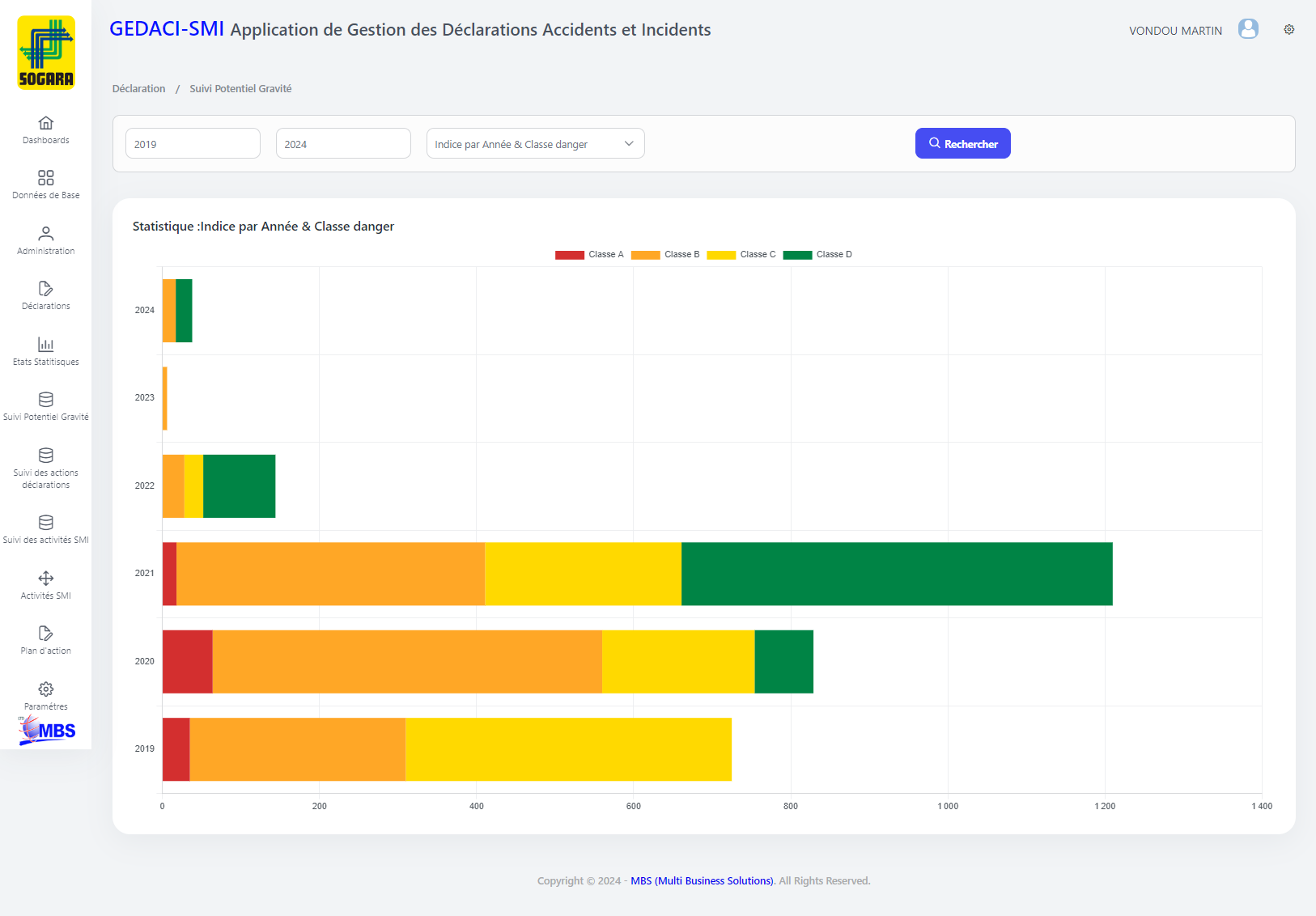This screenshot has width=1316, height=916.
Task: Click the VONDOU MARTIN username
Action: coord(1175,31)
